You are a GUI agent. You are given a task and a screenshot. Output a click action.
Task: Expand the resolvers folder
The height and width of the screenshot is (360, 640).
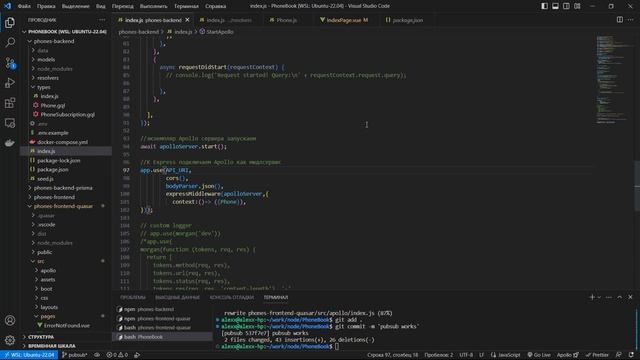click(x=48, y=78)
